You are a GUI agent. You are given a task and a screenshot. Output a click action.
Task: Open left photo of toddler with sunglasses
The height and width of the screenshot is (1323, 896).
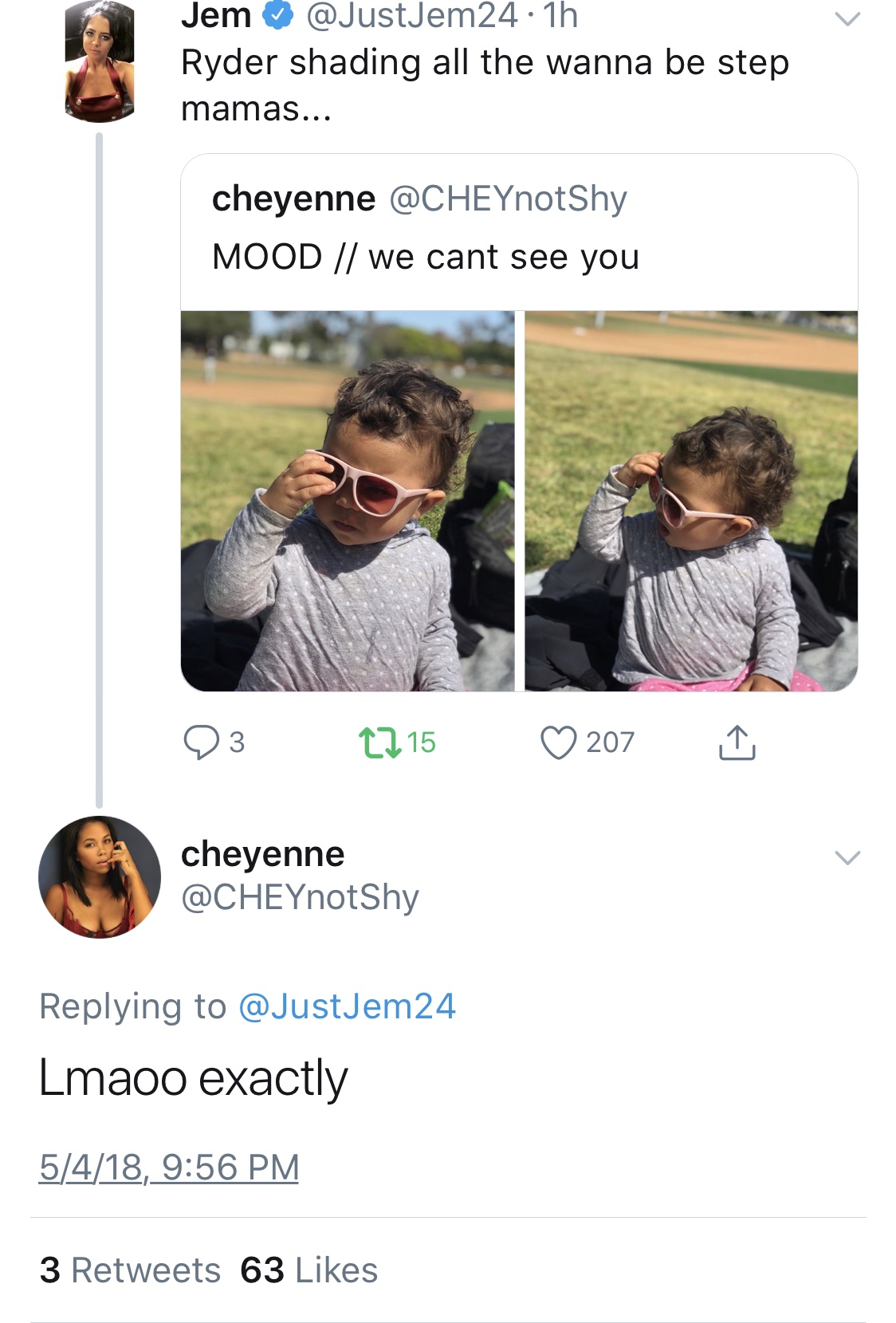[348, 501]
